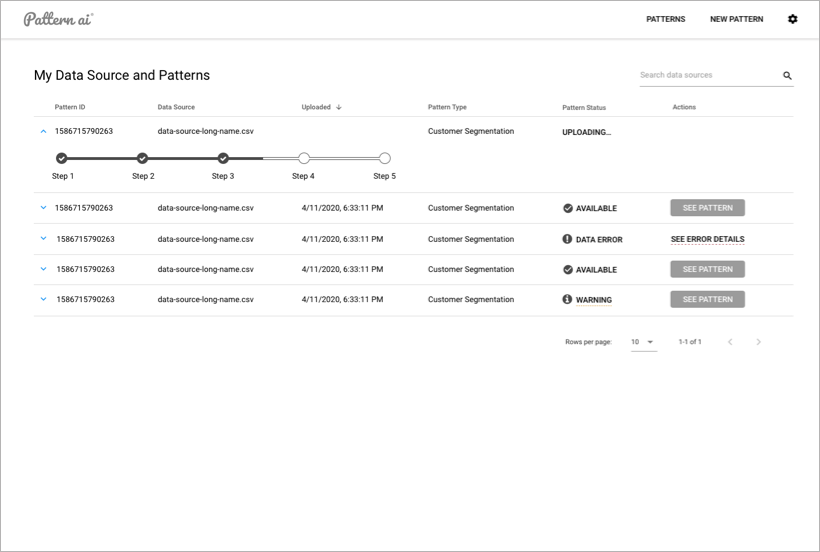Go to next page using right chevron
The height and width of the screenshot is (552, 820).
click(x=758, y=342)
